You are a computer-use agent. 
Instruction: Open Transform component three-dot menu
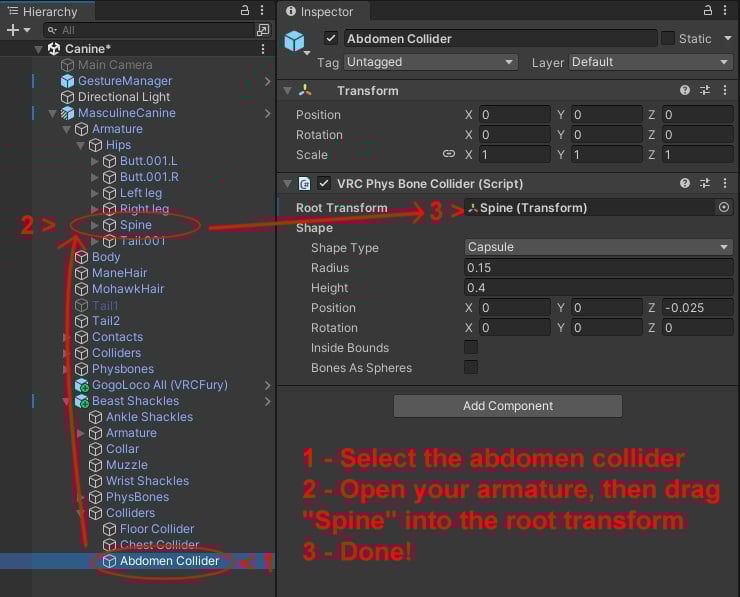pyautogui.click(x=725, y=90)
